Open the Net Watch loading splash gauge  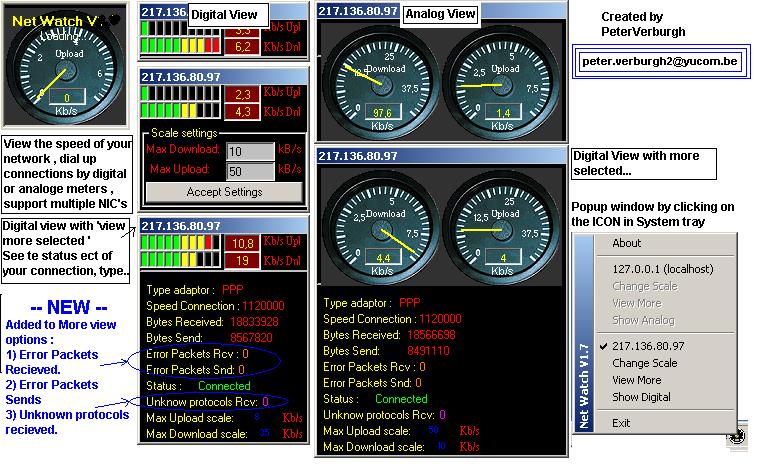(x=65, y=65)
